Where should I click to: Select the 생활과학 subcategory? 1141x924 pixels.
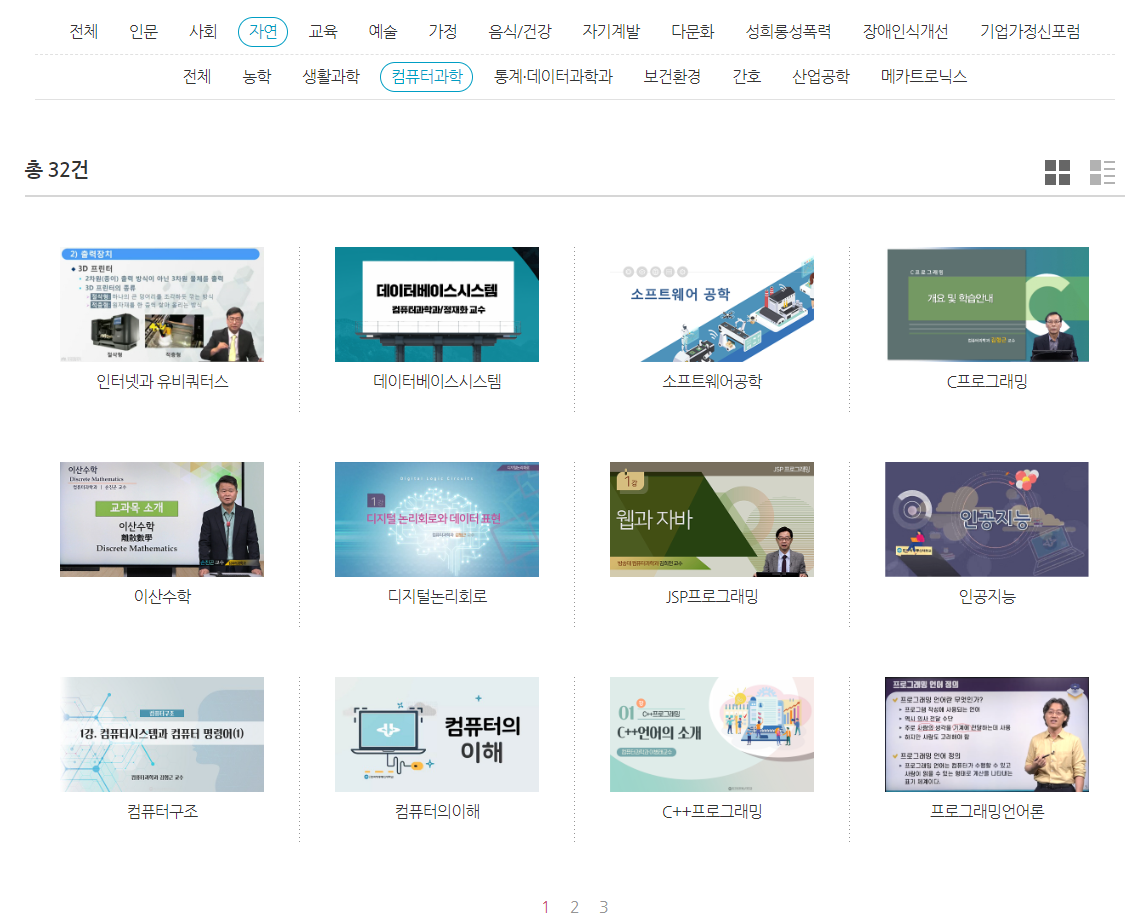click(331, 76)
